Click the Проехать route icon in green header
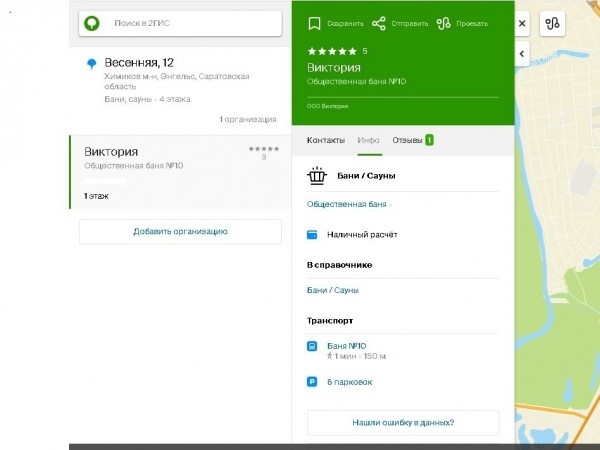The image size is (600, 450). [443, 24]
